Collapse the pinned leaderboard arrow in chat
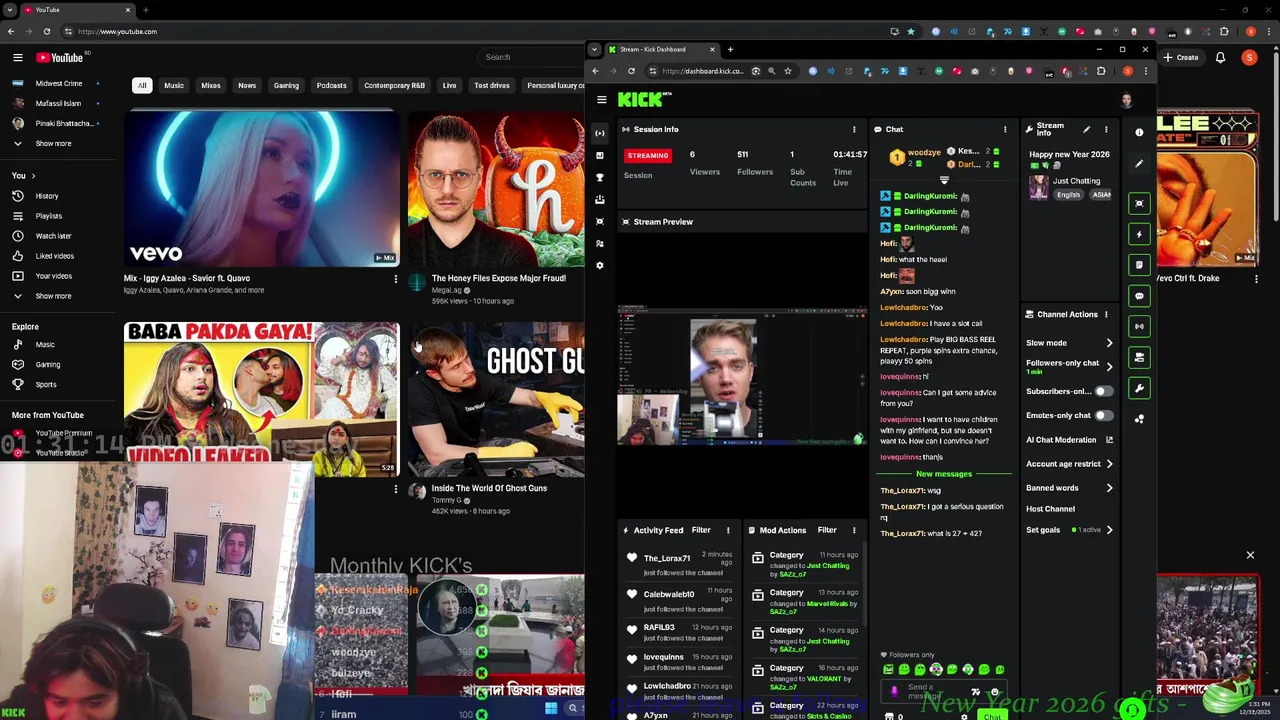The image size is (1280, 720). (x=944, y=180)
